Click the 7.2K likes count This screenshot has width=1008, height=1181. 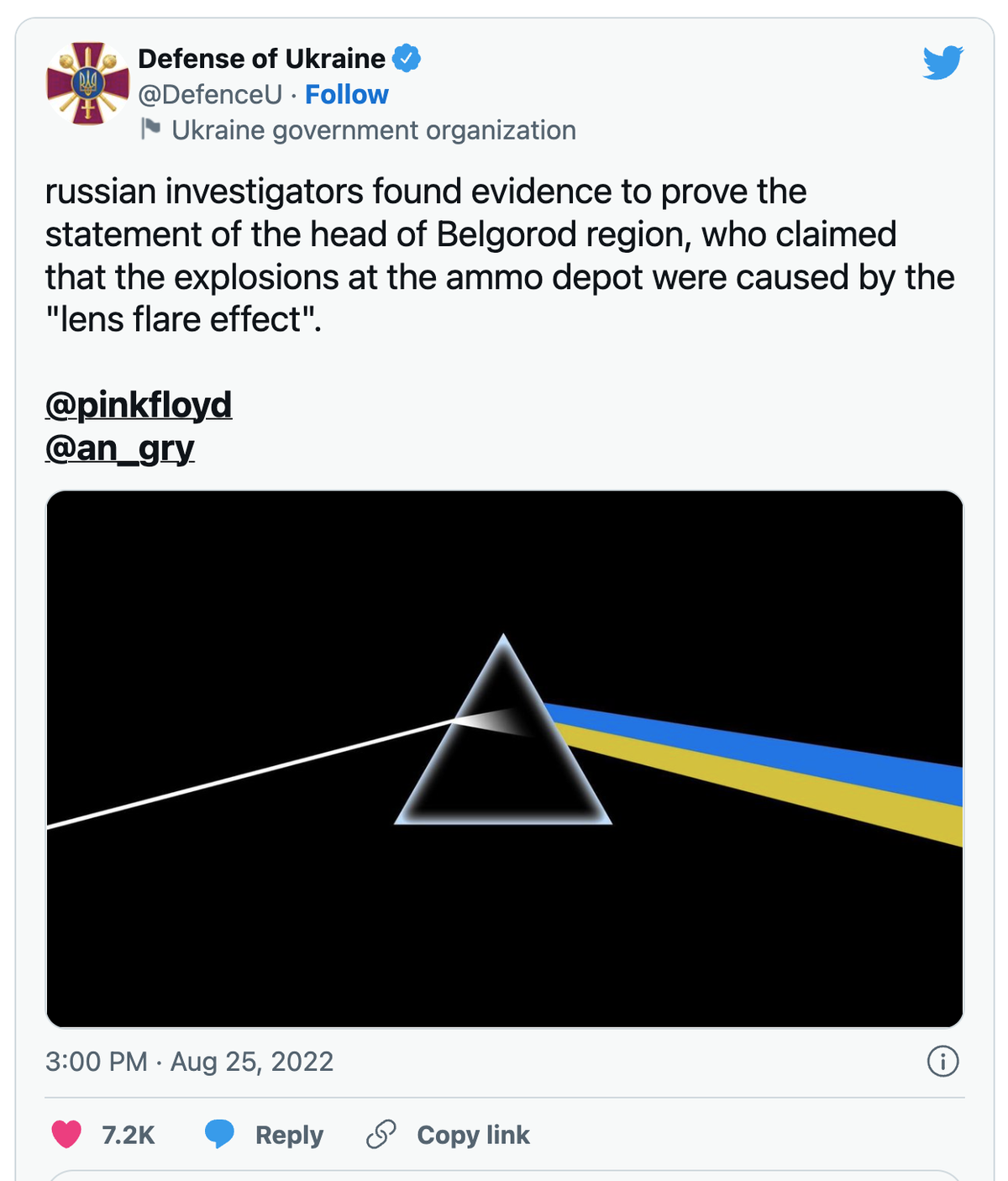point(129,1136)
